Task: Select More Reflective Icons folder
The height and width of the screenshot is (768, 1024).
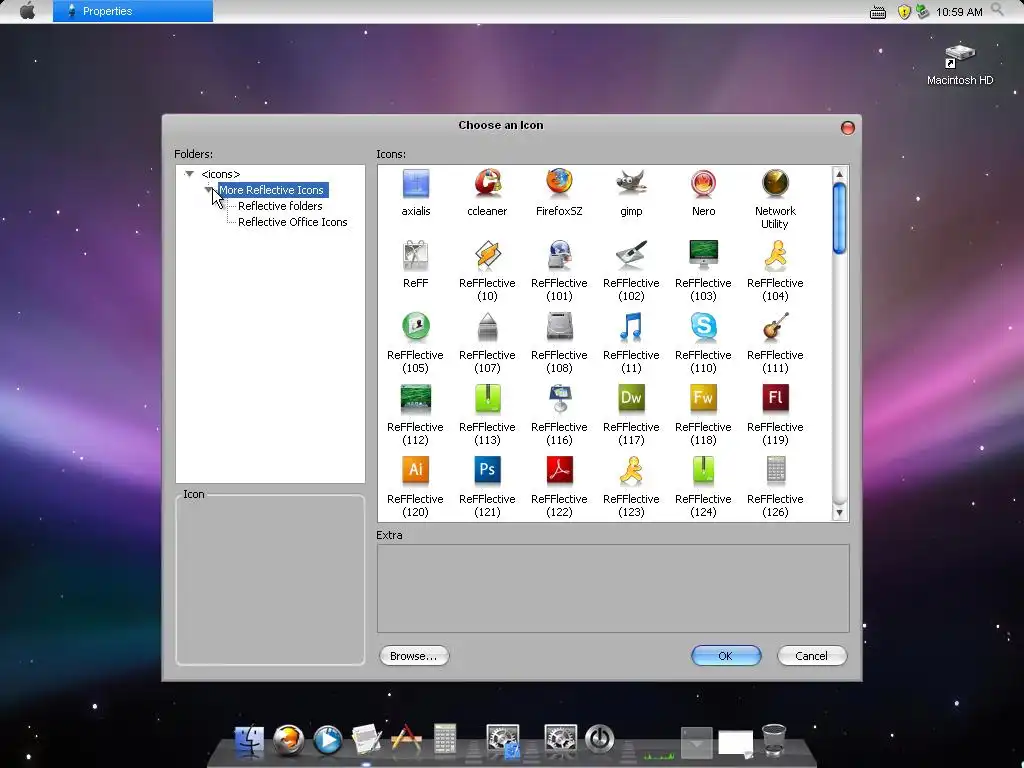Action: (x=272, y=190)
